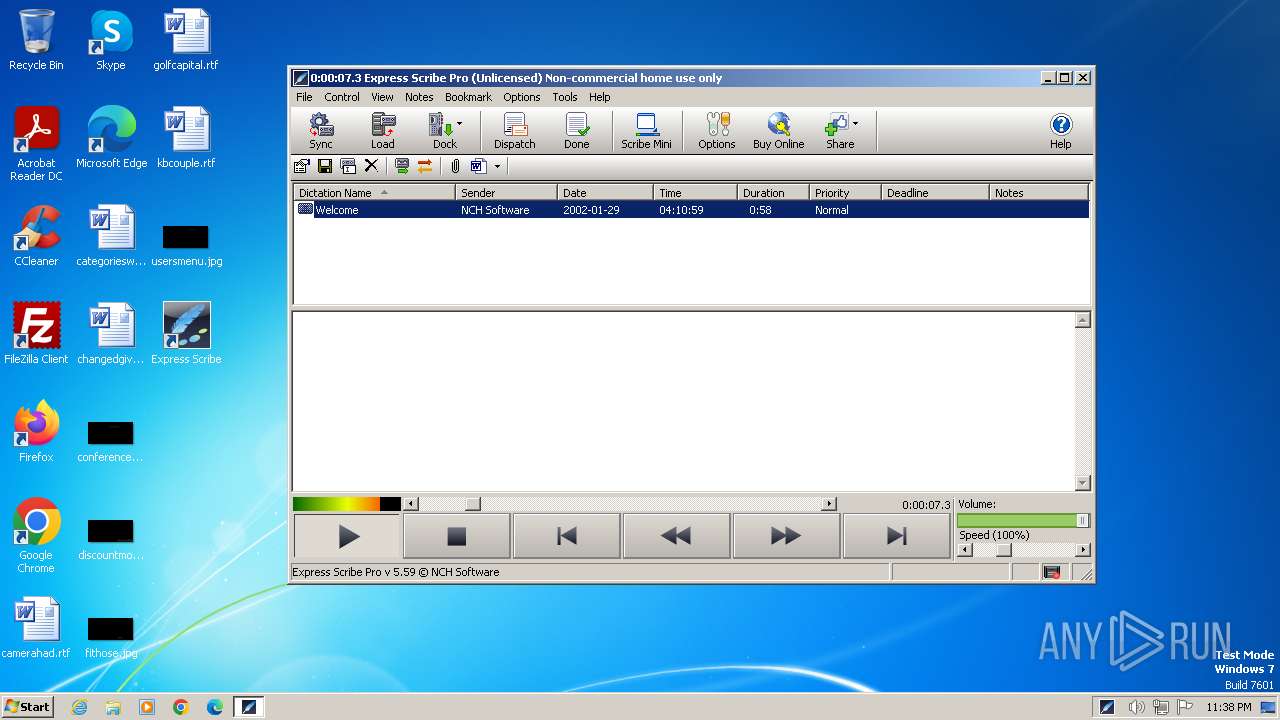Open the View menu
1280x720 pixels.
[382, 97]
